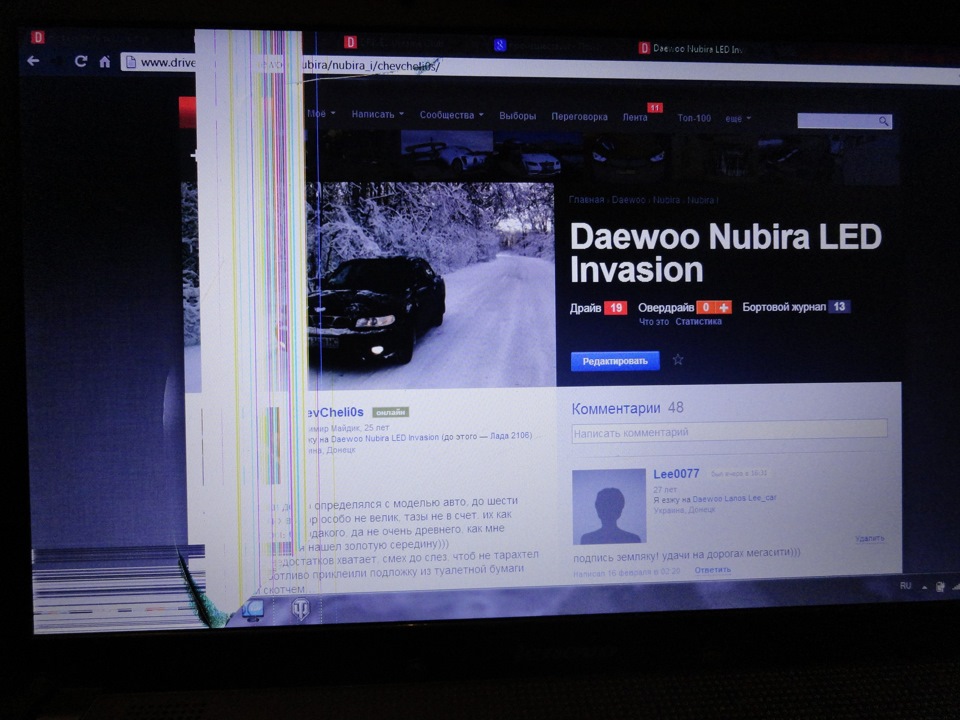Click the orange plus next to Овердрайв

(724, 307)
